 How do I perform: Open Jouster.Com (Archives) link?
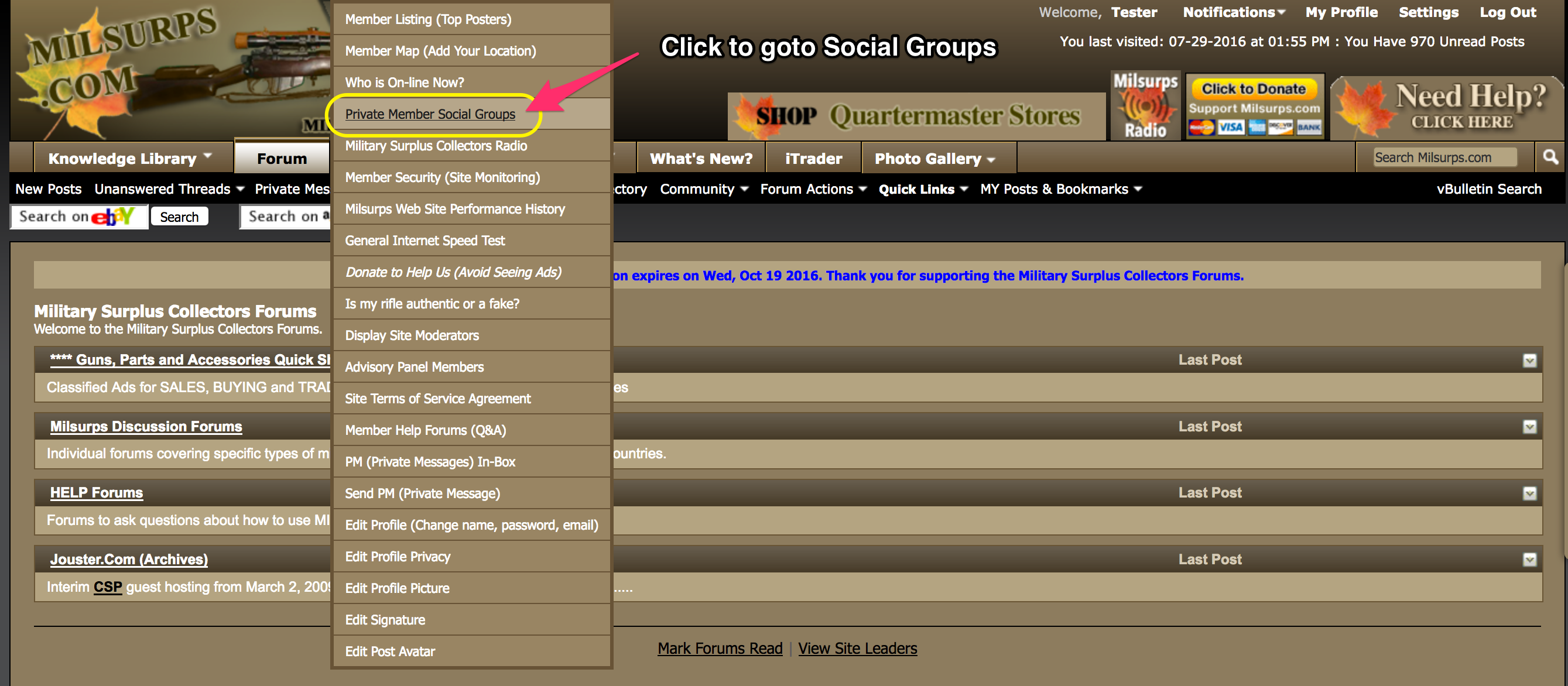click(x=128, y=560)
